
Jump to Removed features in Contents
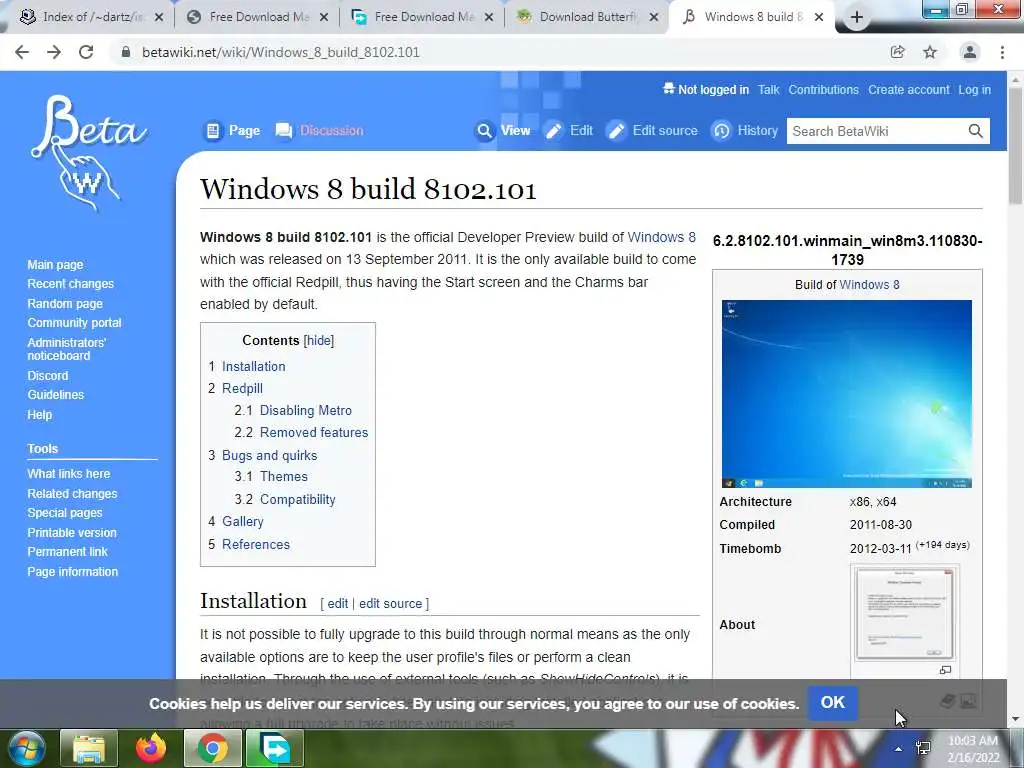pos(314,432)
